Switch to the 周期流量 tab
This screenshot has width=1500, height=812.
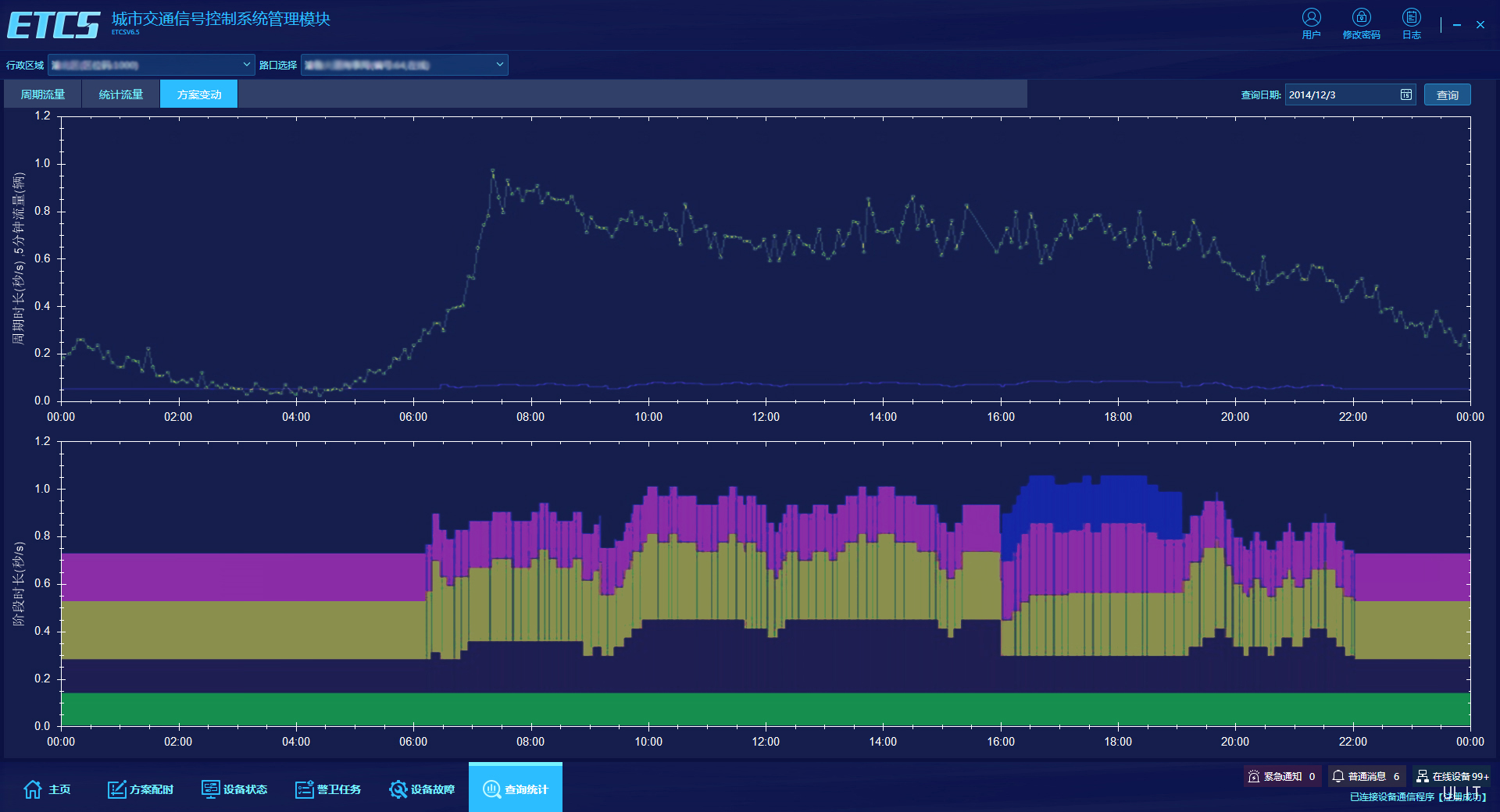(x=43, y=94)
